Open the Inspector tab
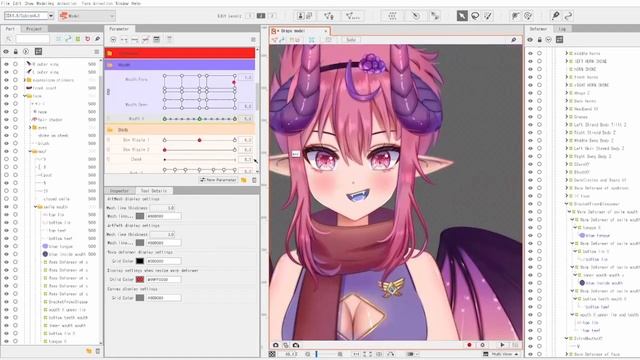The height and width of the screenshot is (360, 640). point(120,191)
